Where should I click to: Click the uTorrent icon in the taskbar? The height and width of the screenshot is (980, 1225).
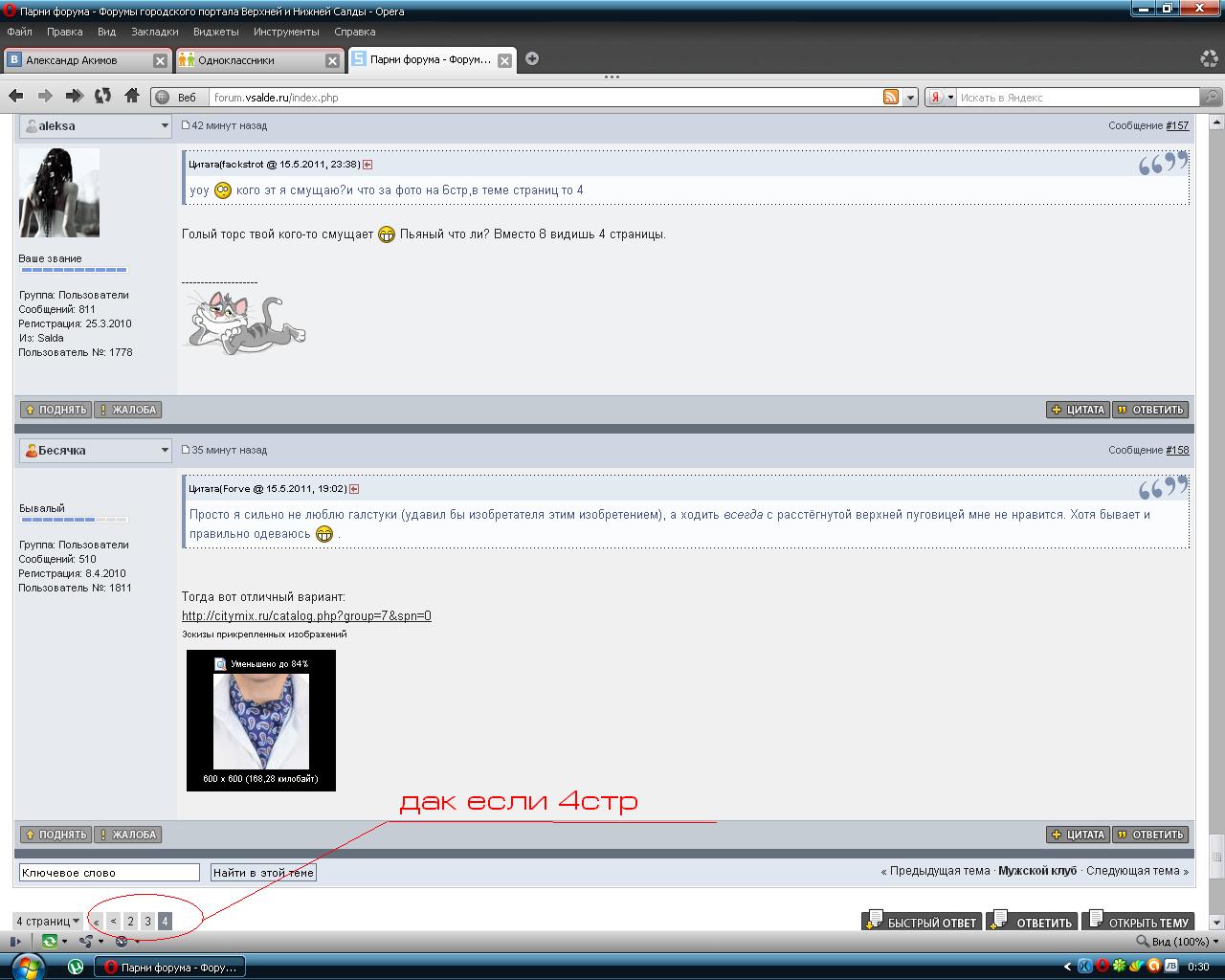[76, 967]
